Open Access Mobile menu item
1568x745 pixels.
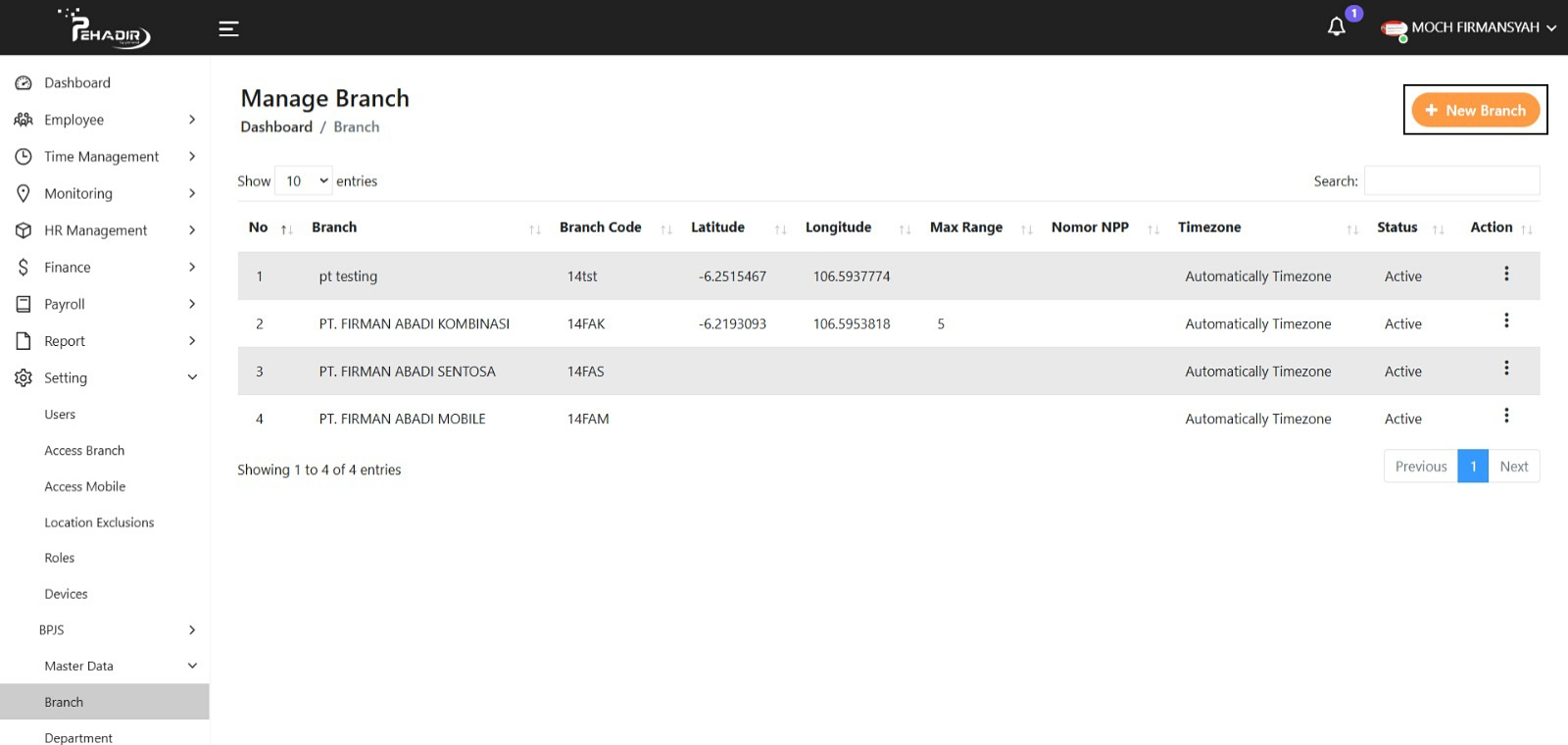pos(85,486)
